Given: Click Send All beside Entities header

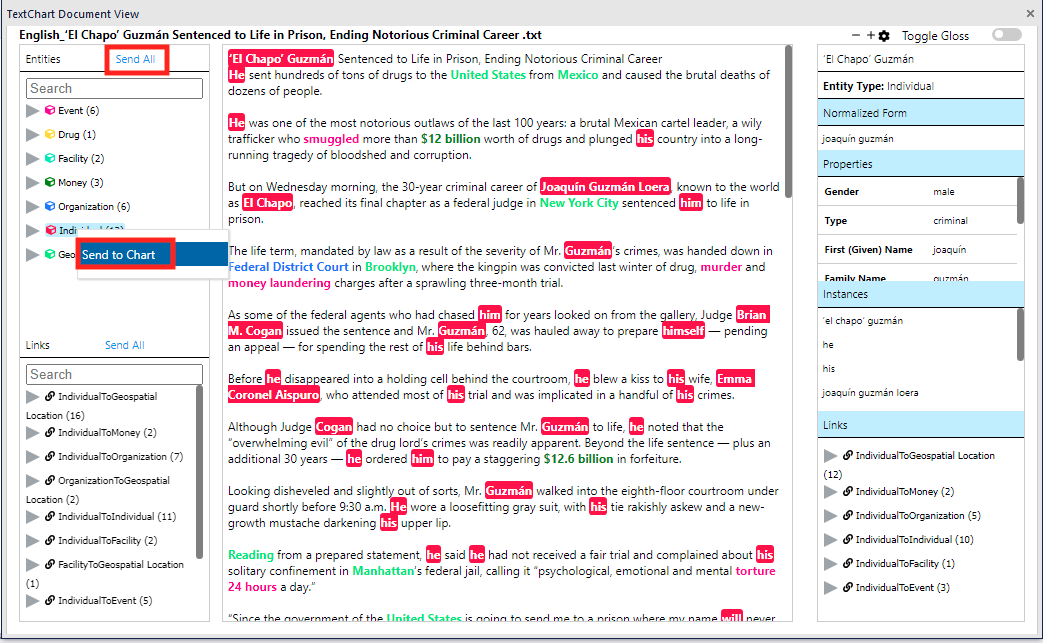Looking at the screenshot, I should point(135,60).
